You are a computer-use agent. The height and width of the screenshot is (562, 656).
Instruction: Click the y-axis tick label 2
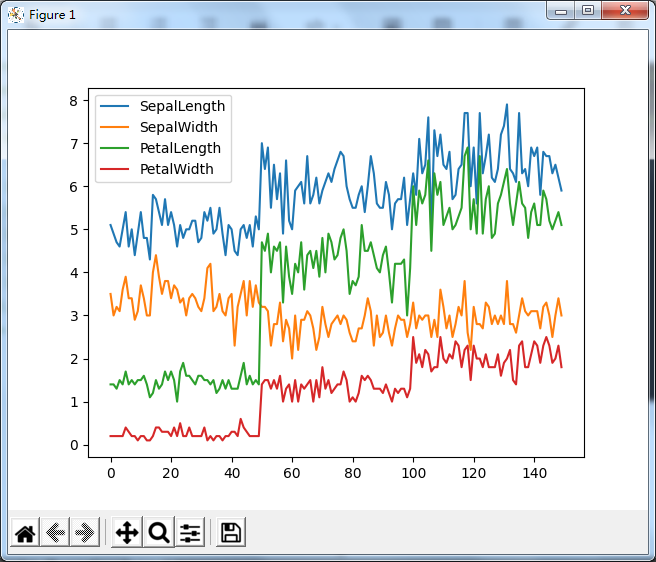click(74, 359)
